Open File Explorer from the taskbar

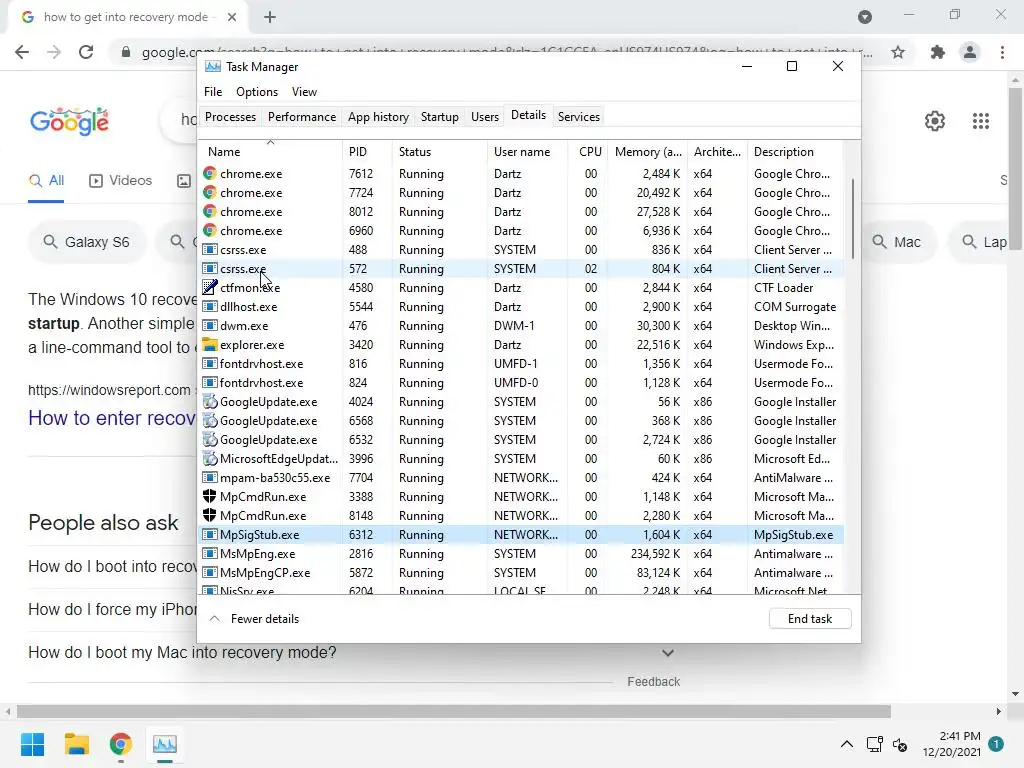click(x=76, y=744)
